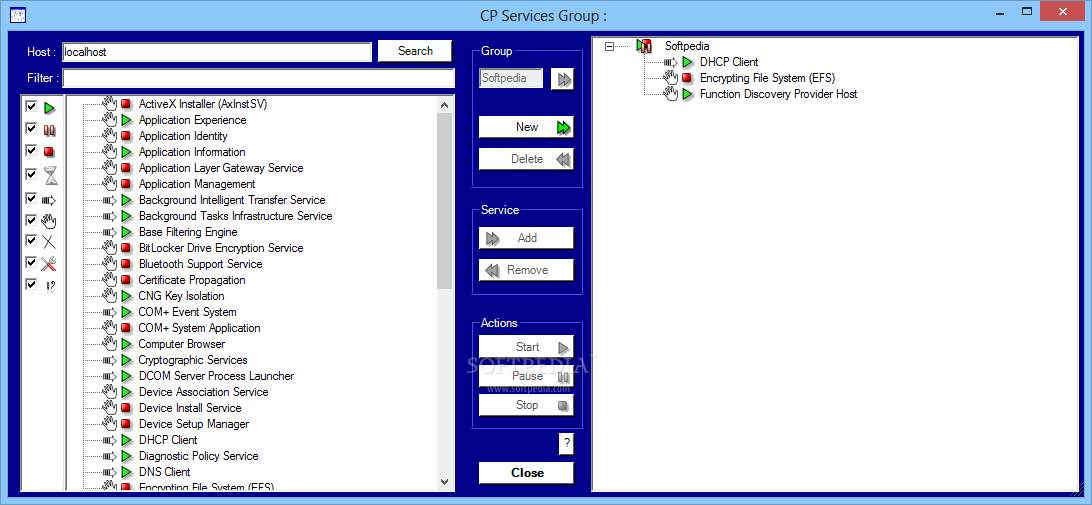Image resolution: width=1092 pixels, height=505 pixels.
Task: Toggle the pending hourglass filter checkbox
Action: pyautogui.click(x=31, y=173)
